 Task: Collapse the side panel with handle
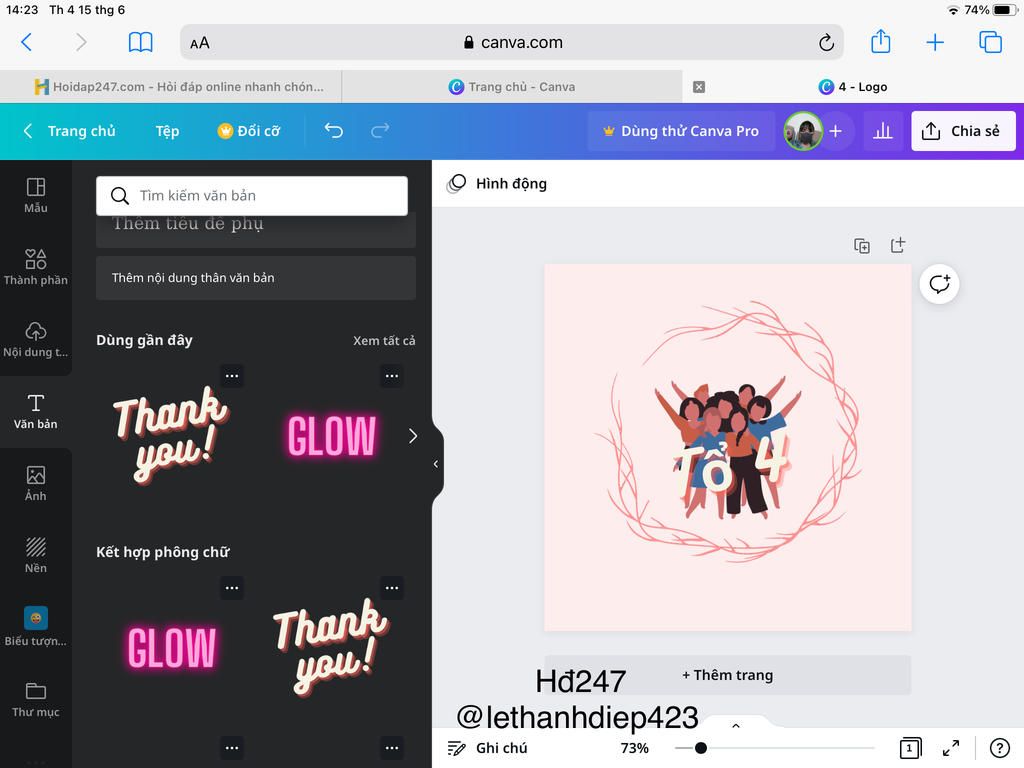pos(436,464)
